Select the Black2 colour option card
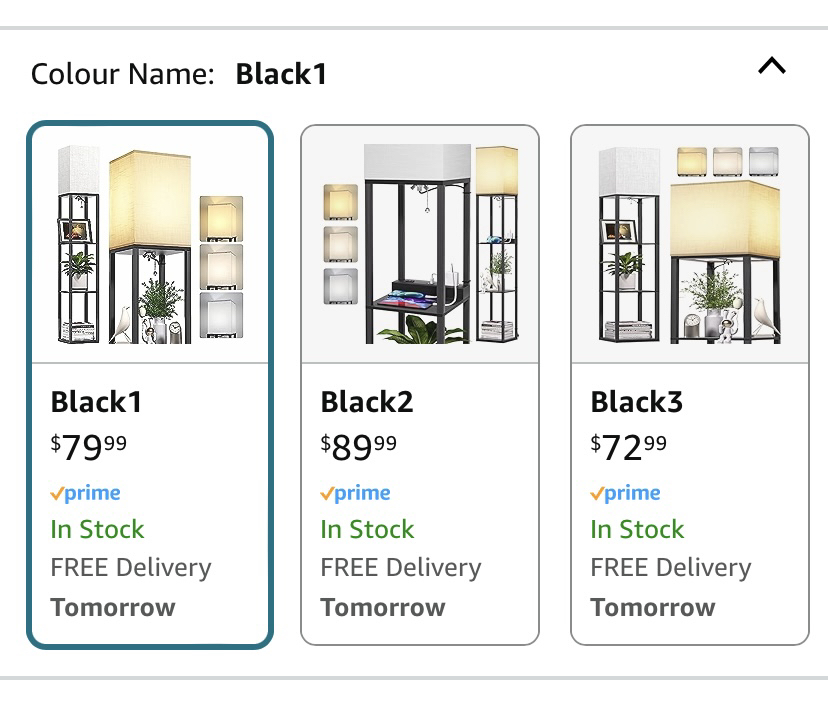The width and height of the screenshot is (828, 701). tap(420, 385)
